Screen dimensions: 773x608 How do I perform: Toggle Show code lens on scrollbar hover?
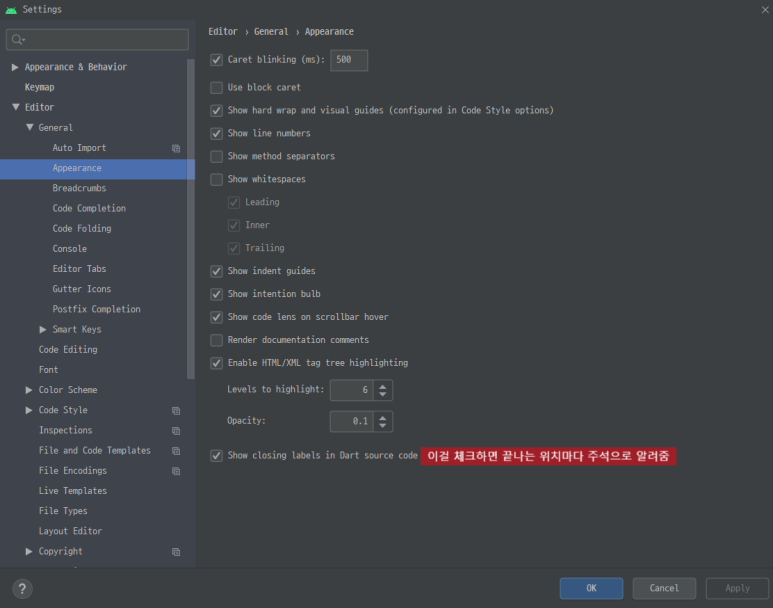pos(216,317)
